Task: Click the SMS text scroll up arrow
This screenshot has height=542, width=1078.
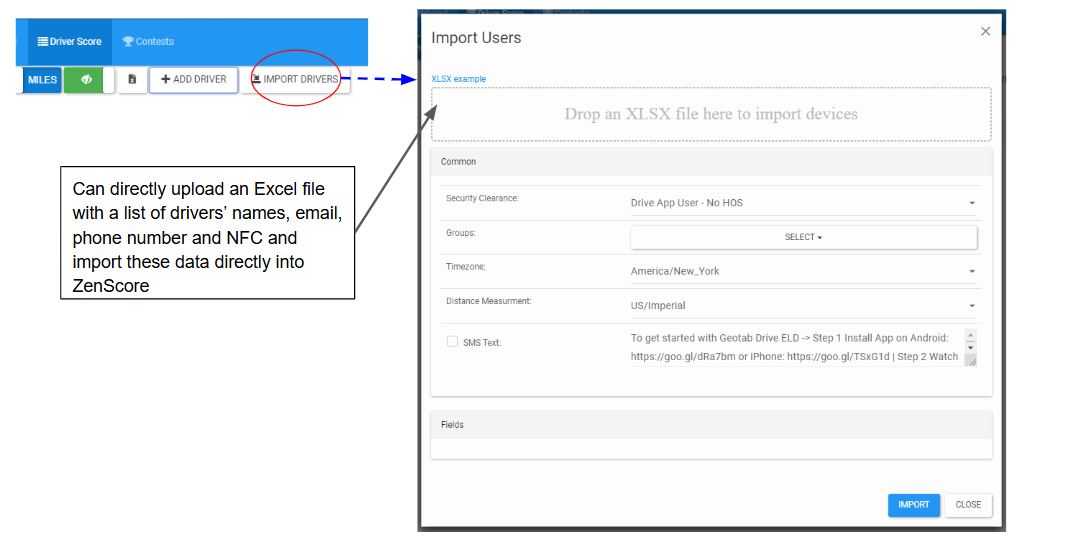Action: coord(971,335)
